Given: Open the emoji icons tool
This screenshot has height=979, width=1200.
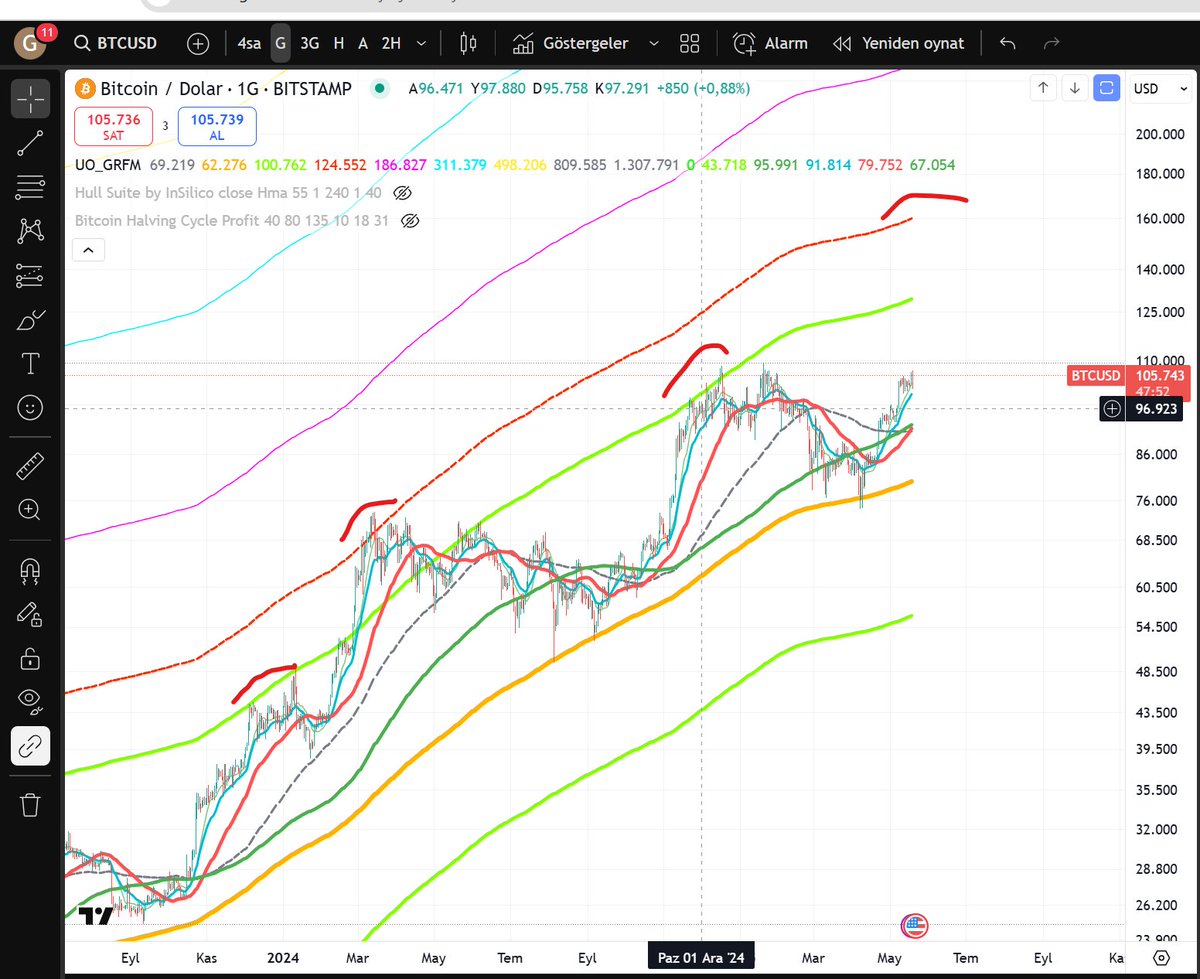Looking at the screenshot, I should [31, 408].
